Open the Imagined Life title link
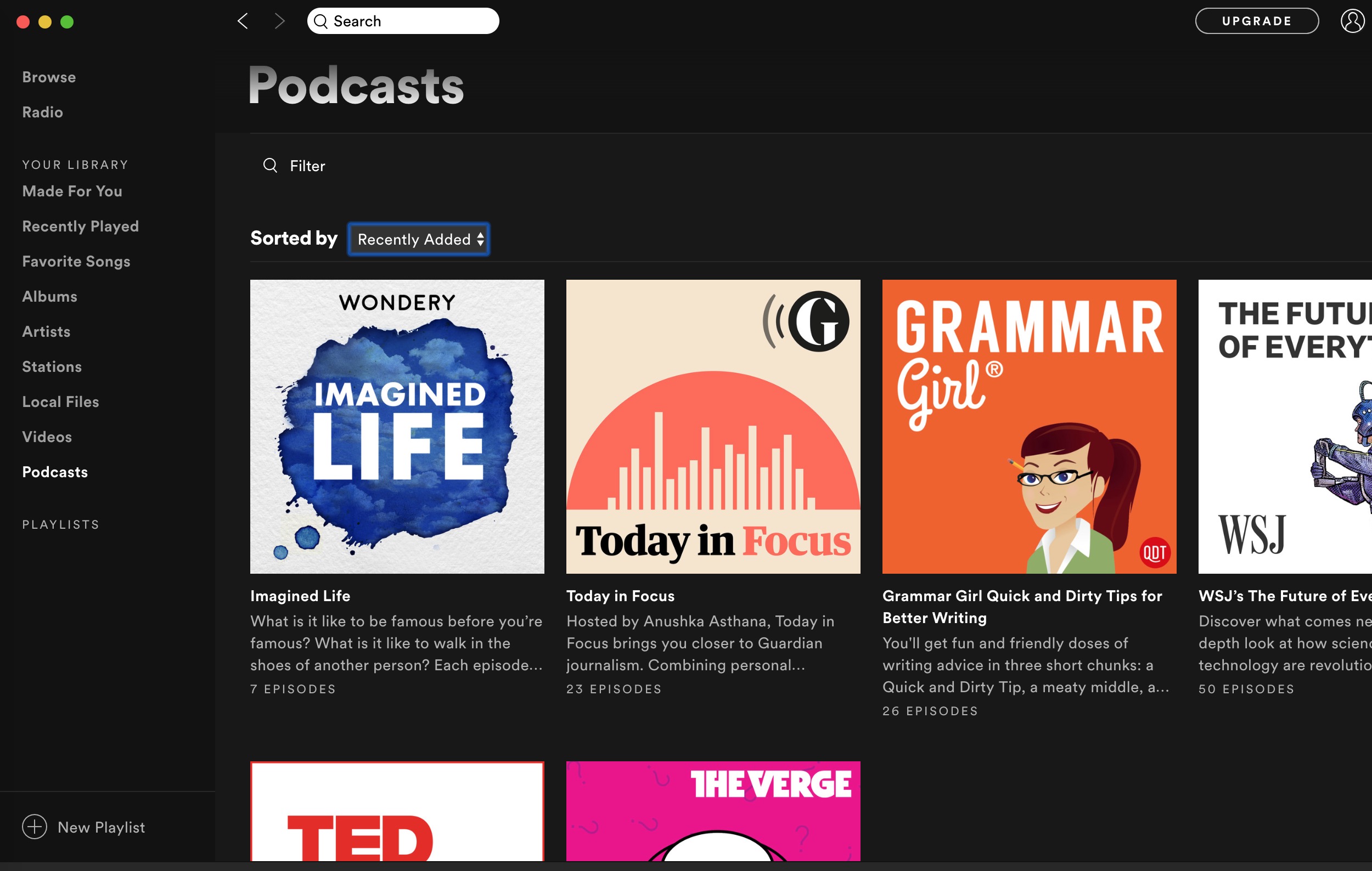The width and height of the screenshot is (1372, 871). (300, 596)
